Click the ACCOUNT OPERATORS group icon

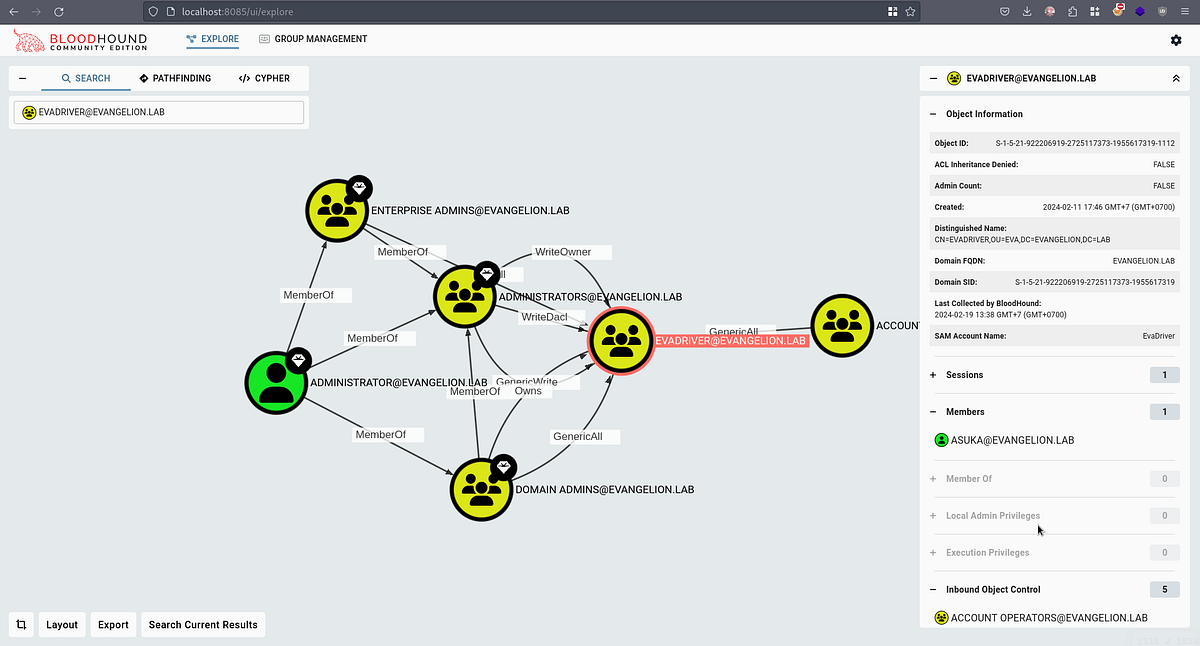(x=941, y=617)
